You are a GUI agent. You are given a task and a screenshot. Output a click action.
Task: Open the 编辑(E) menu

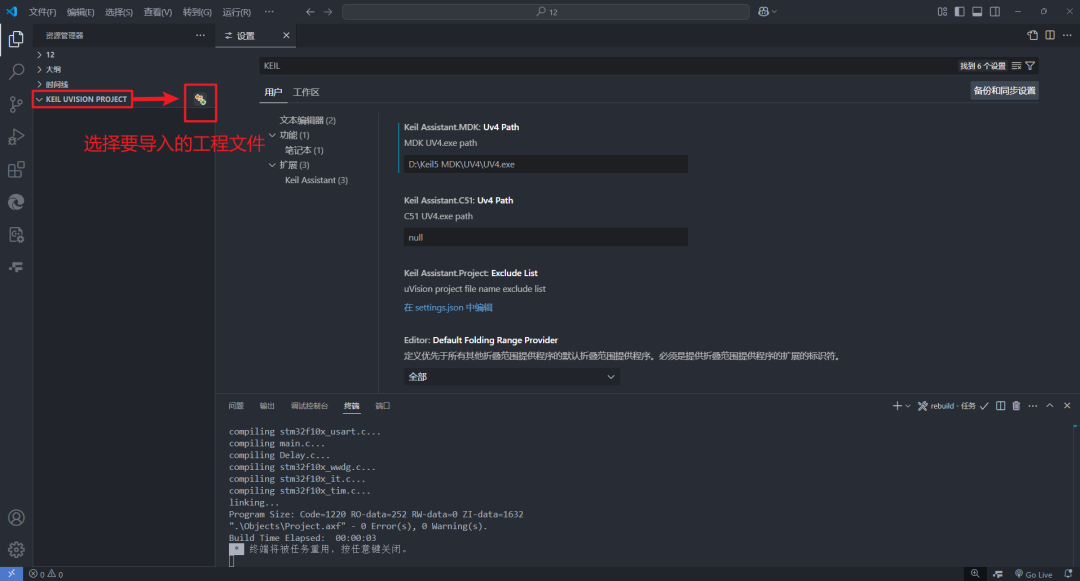81,12
